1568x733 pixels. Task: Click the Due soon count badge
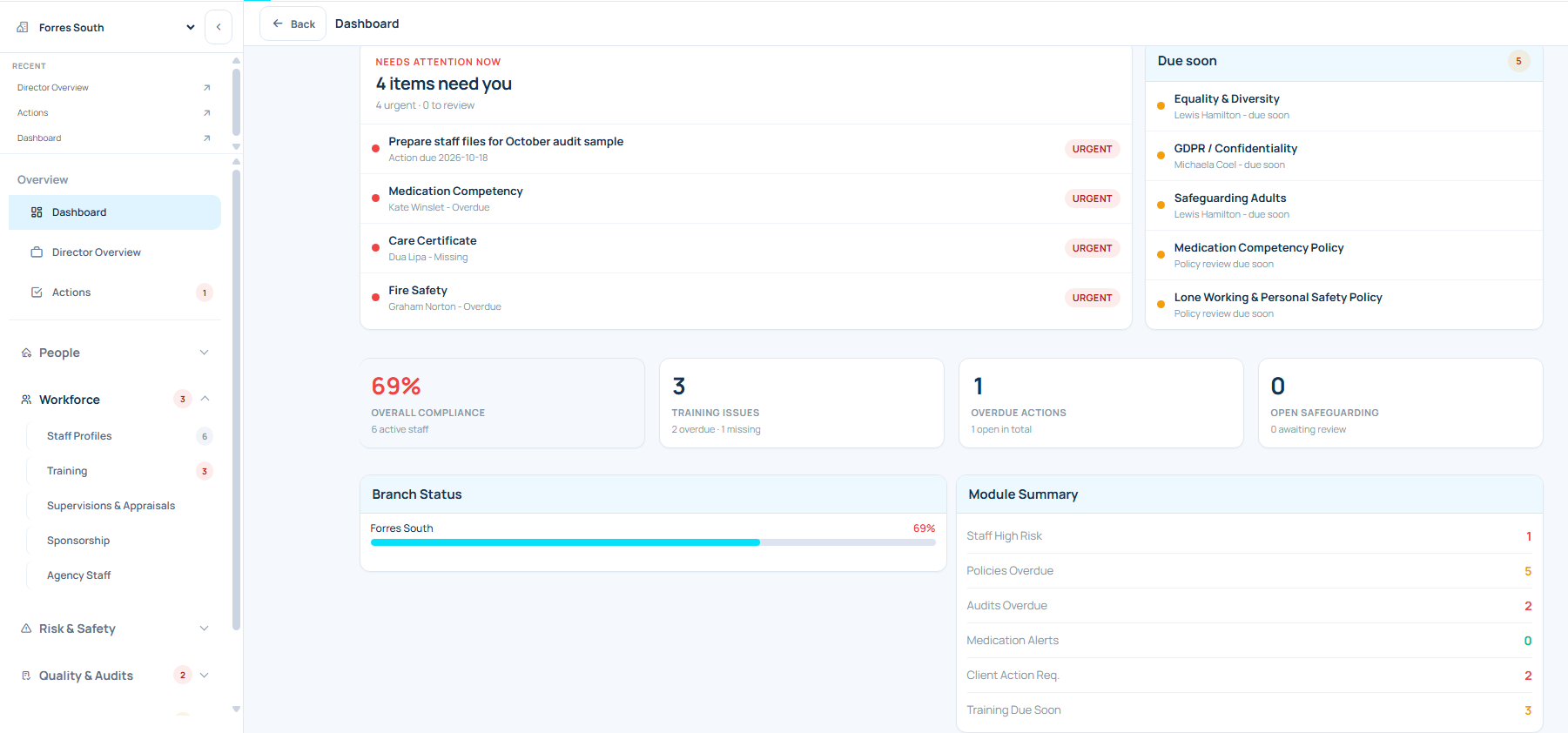1518,61
